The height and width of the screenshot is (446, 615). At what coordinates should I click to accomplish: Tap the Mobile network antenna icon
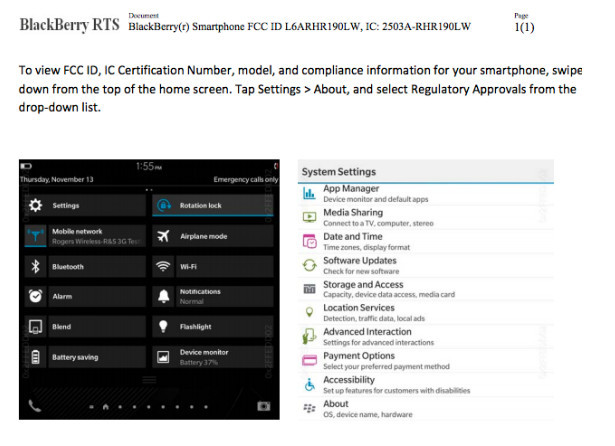click(35, 236)
